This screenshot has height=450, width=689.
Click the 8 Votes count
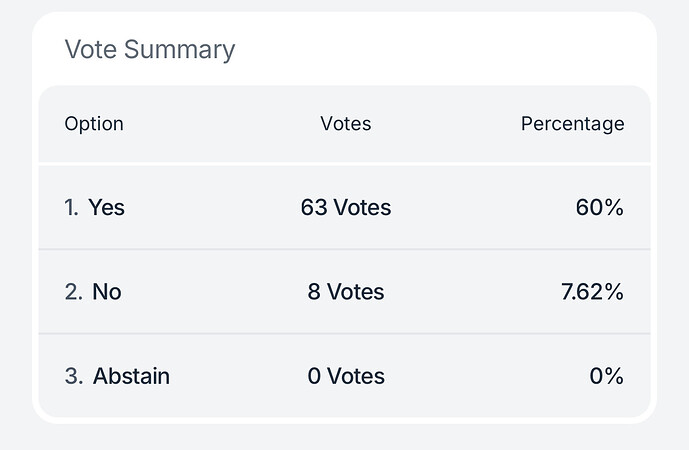click(x=345, y=292)
